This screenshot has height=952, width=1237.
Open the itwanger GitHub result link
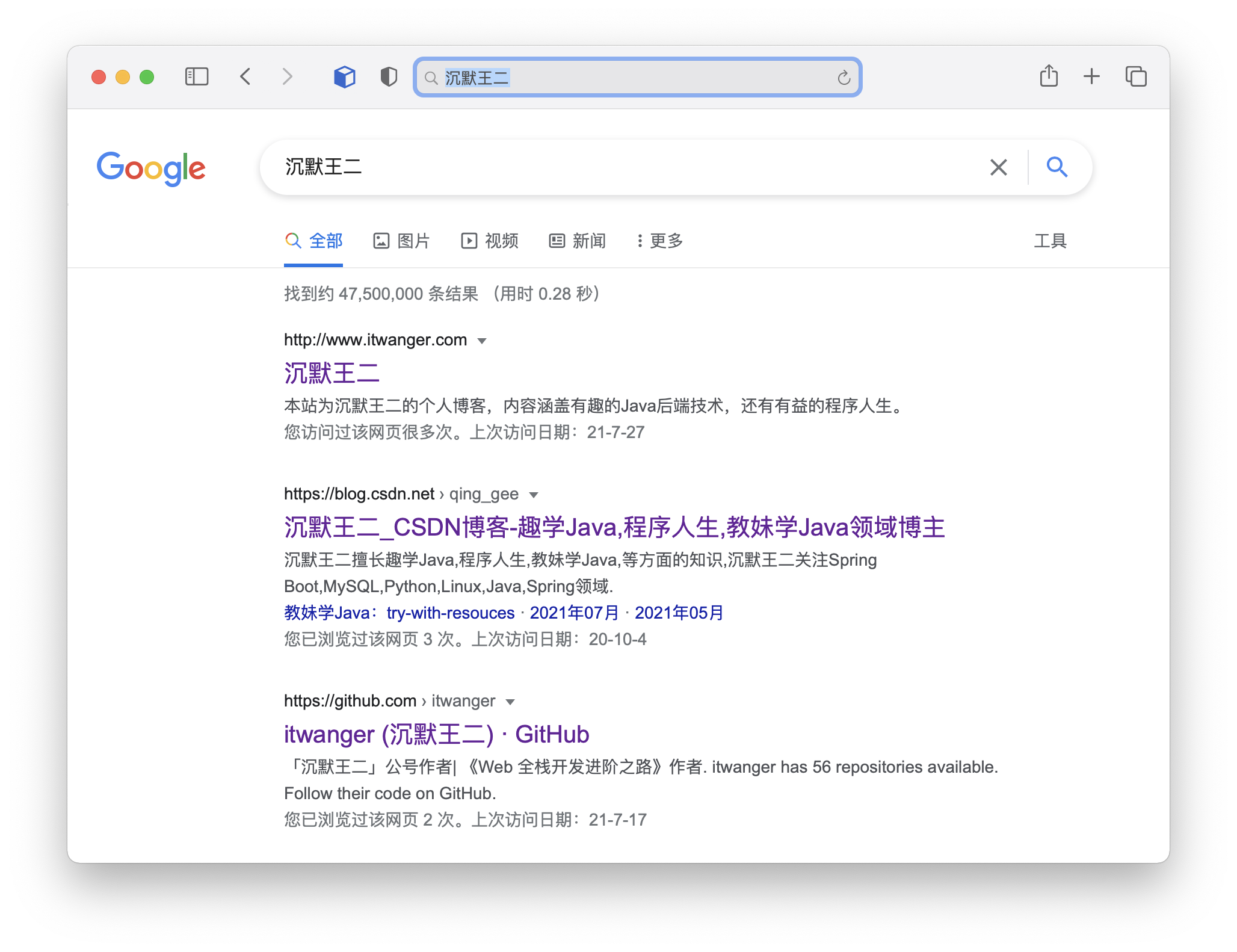coord(436,735)
